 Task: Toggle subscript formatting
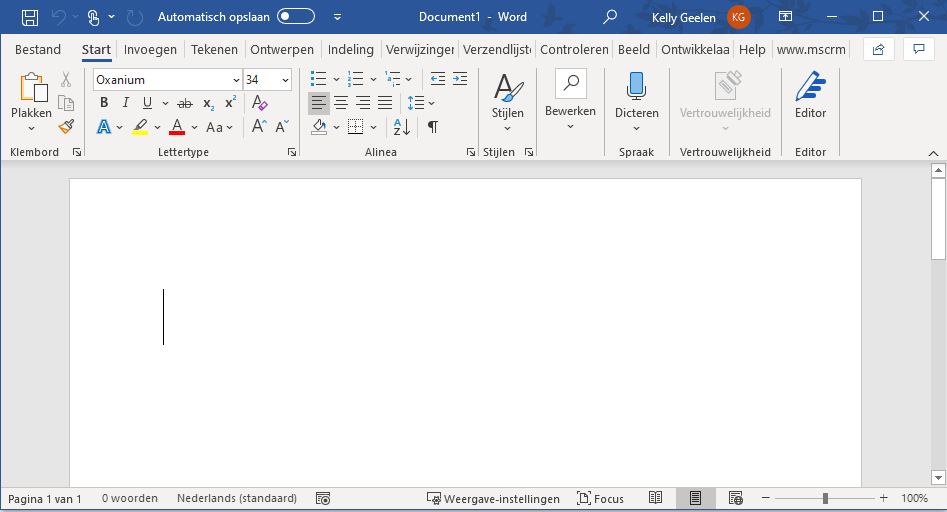point(208,103)
